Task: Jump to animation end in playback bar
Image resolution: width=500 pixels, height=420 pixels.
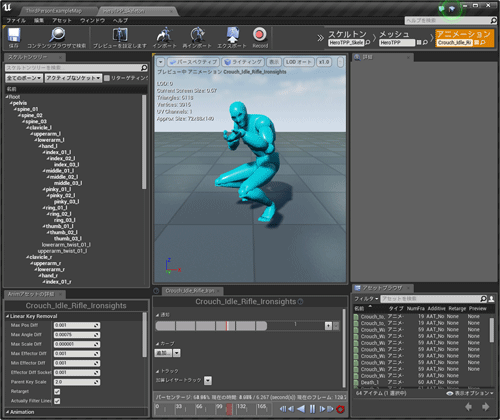Action: click(330, 409)
